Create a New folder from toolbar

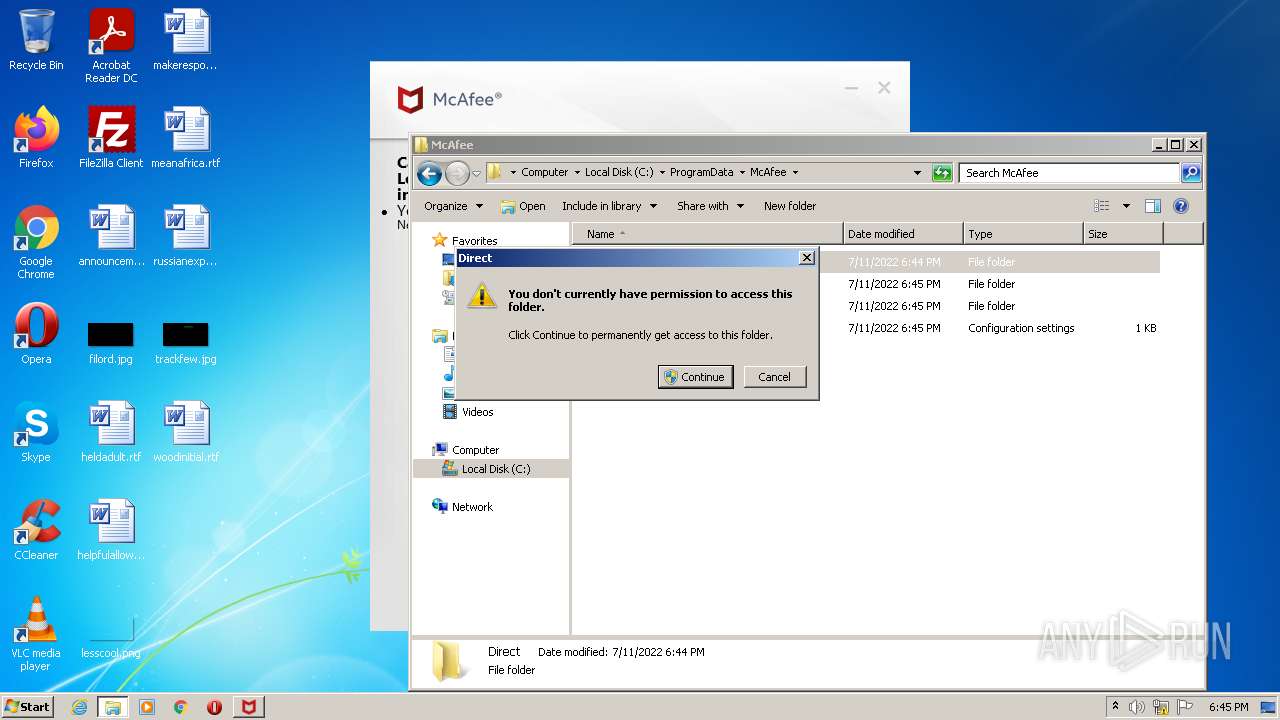click(x=790, y=206)
